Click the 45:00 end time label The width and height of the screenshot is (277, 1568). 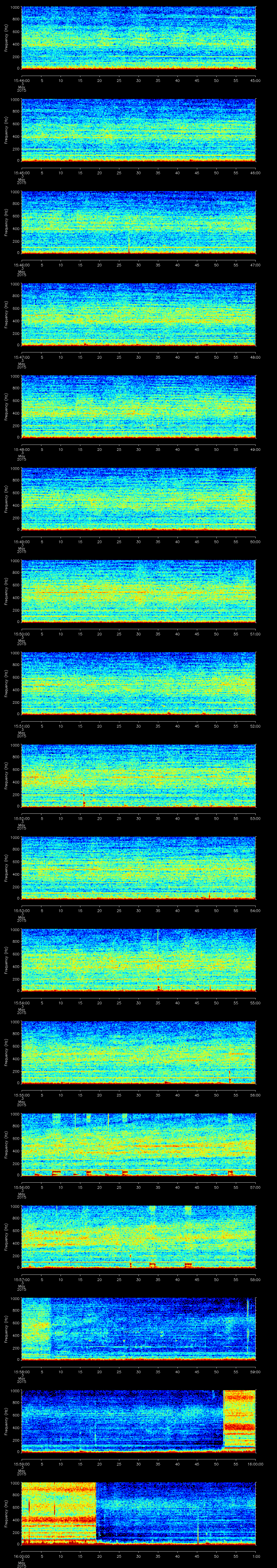pyautogui.click(x=255, y=80)
